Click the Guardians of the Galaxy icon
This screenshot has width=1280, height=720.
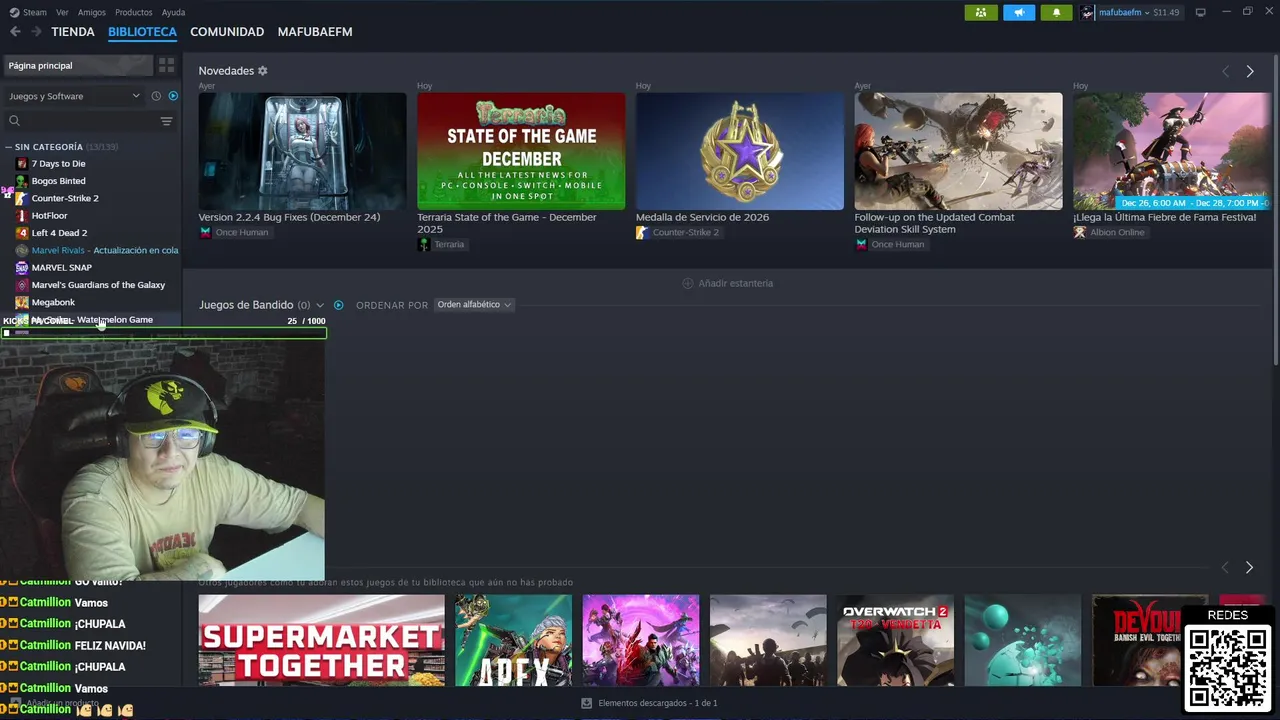tap(22, 285)
